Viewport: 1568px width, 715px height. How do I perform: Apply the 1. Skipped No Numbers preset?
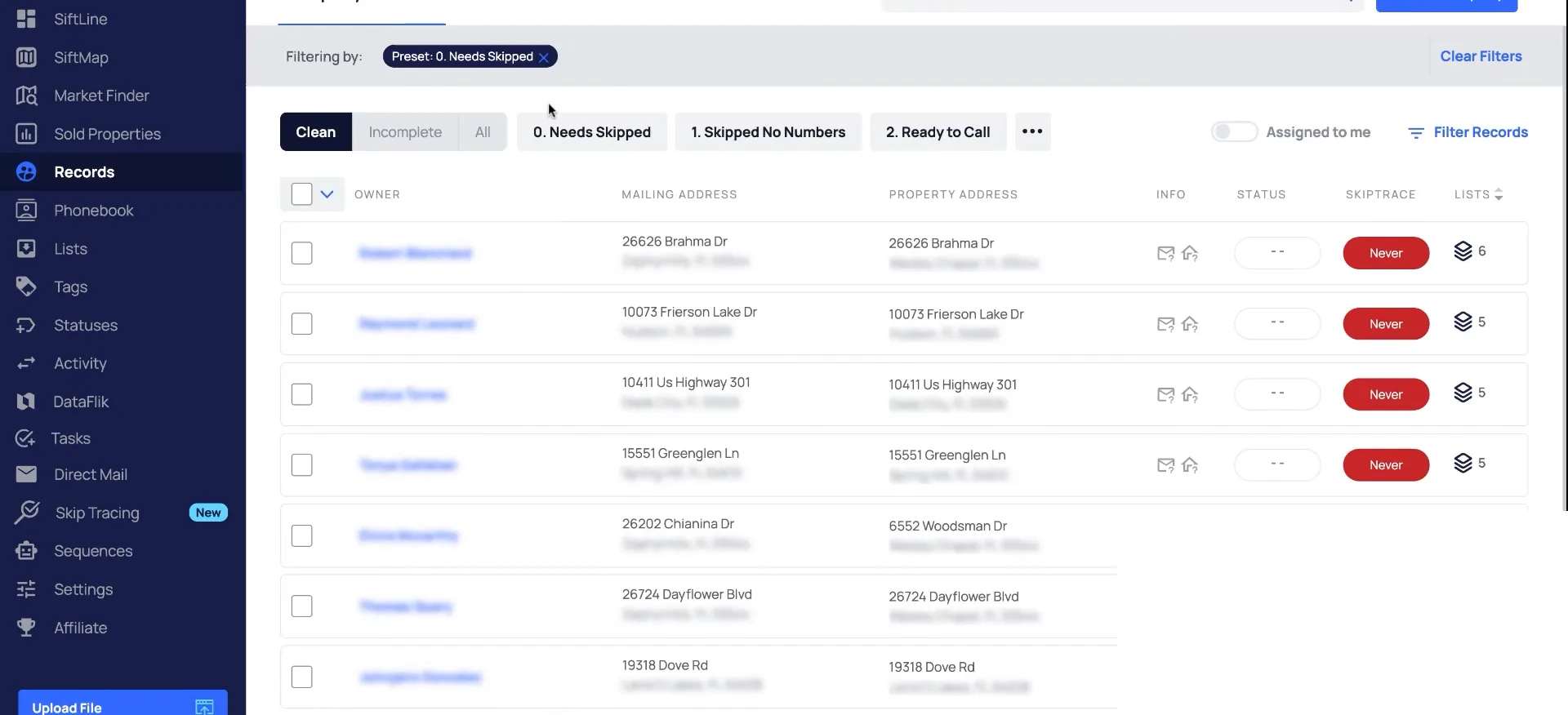768,132
